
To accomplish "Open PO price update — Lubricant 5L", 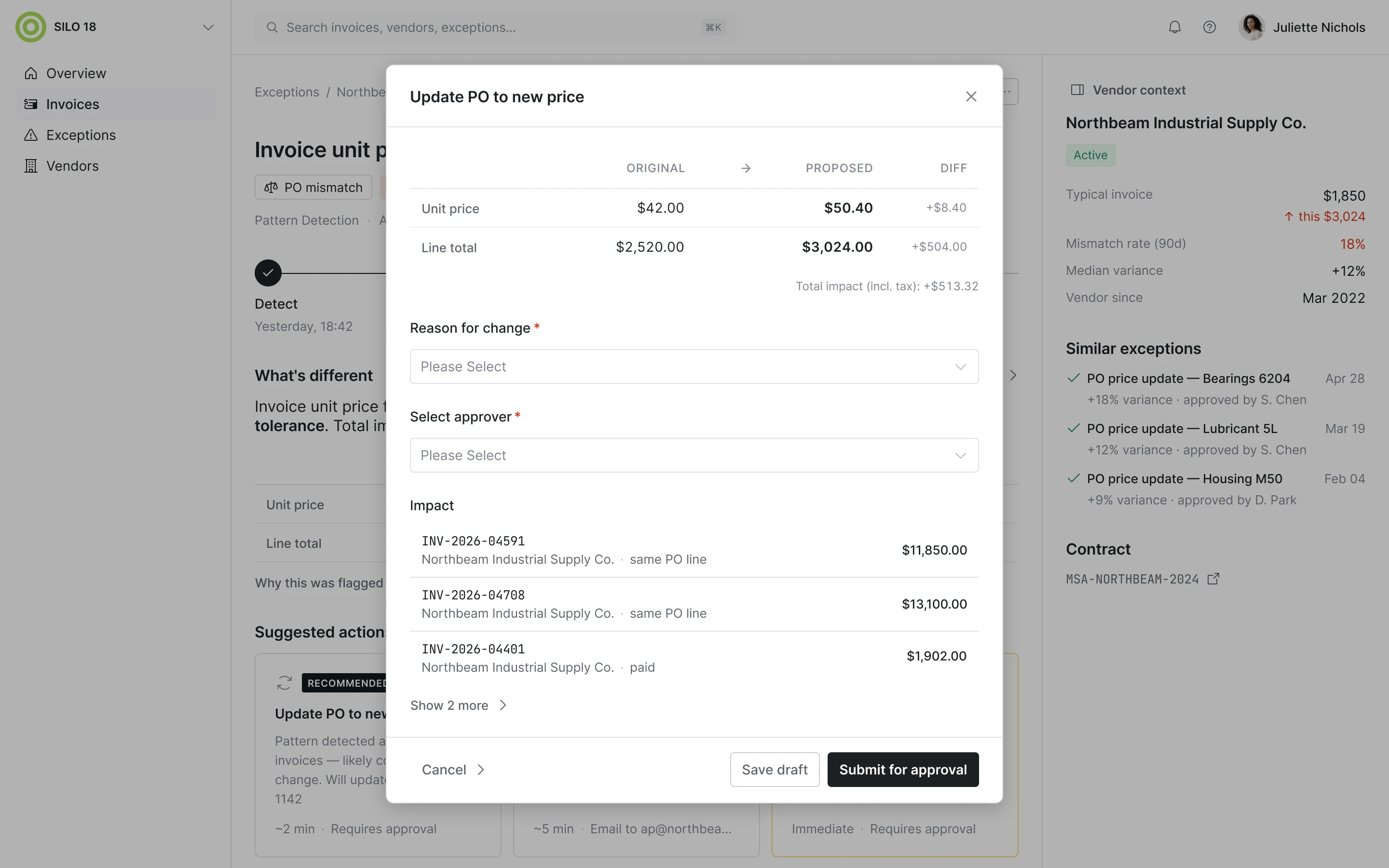I will (1182, 429).
